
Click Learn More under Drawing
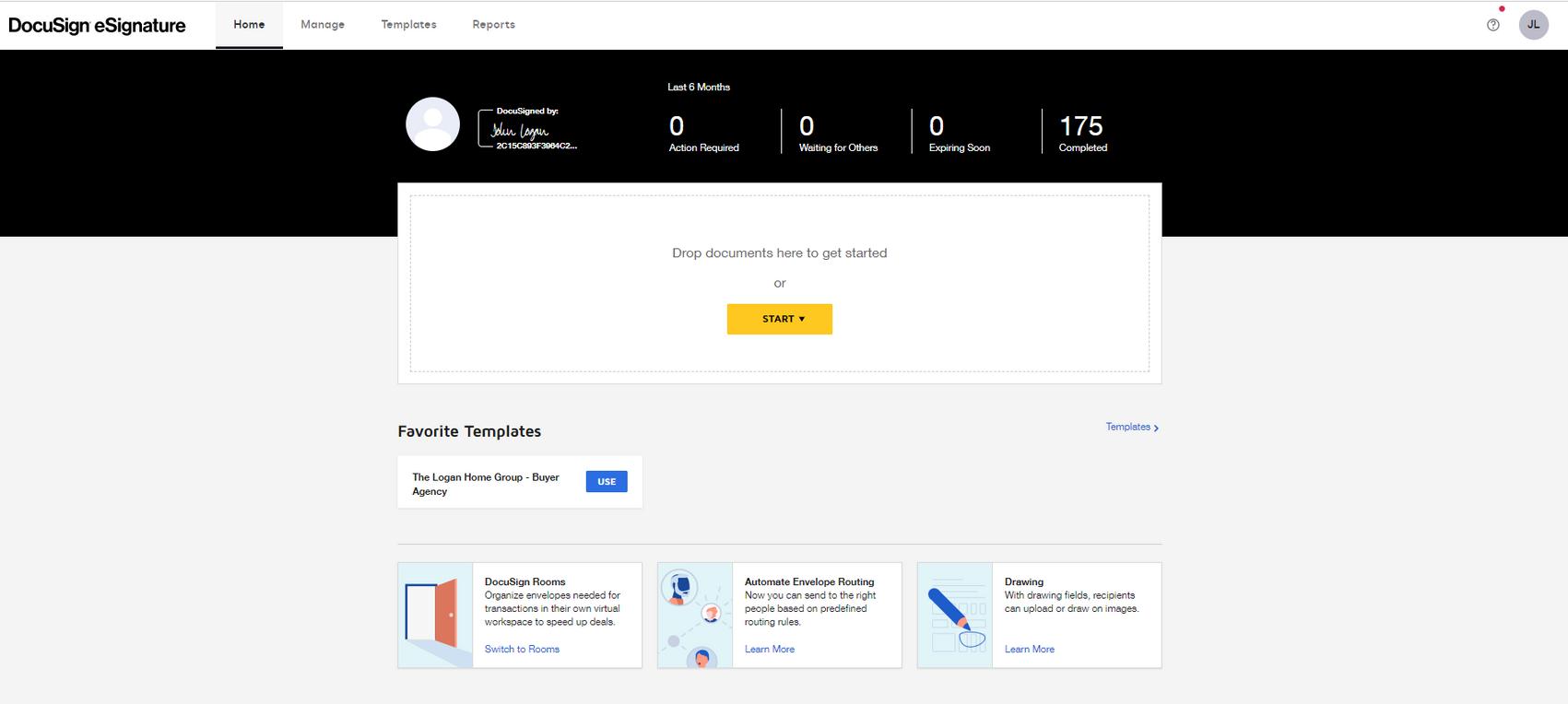pyautogui.click(x=1030, y=649)
